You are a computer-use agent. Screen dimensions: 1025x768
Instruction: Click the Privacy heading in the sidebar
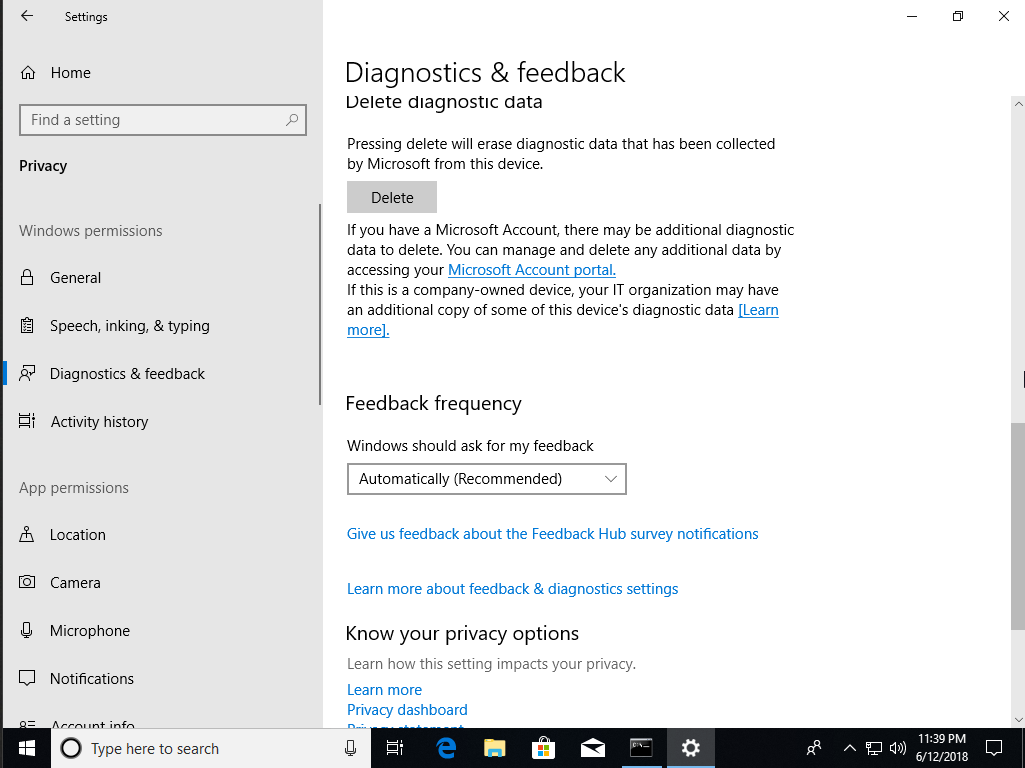[43, 166]
